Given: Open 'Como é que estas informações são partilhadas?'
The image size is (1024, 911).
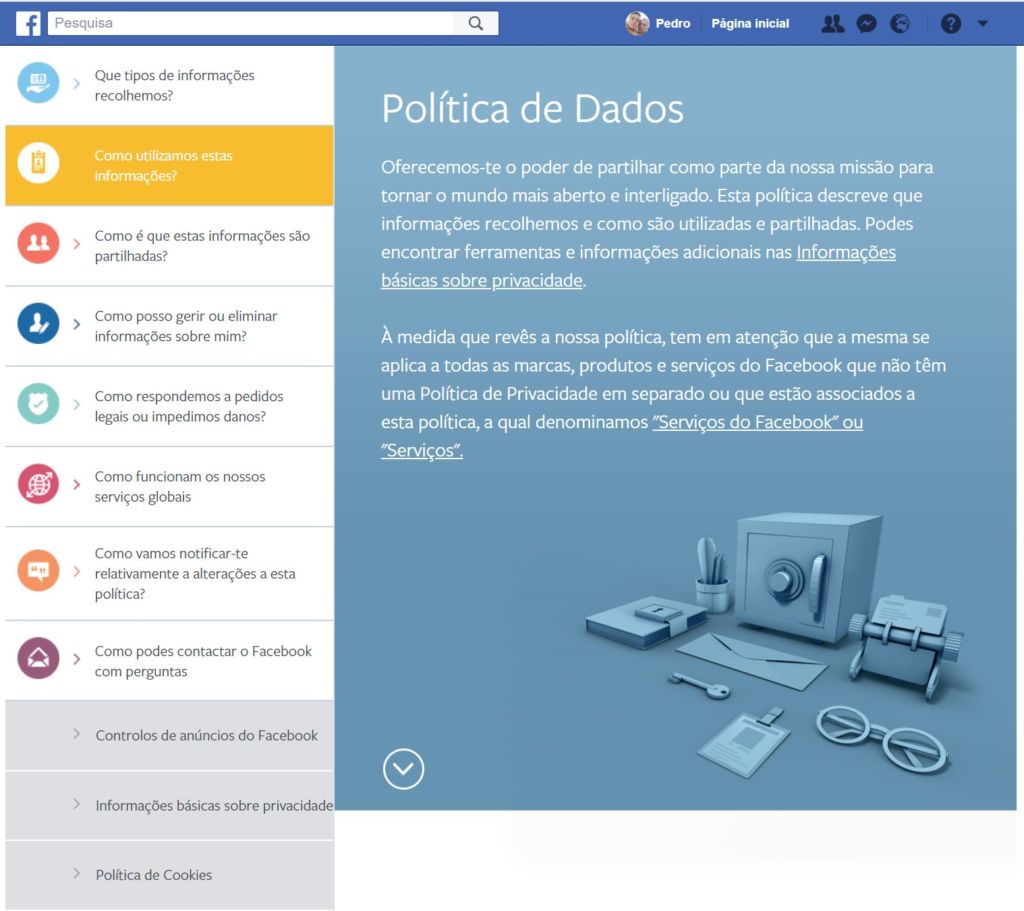Looking at the screenshot, I should coord(169,246).
